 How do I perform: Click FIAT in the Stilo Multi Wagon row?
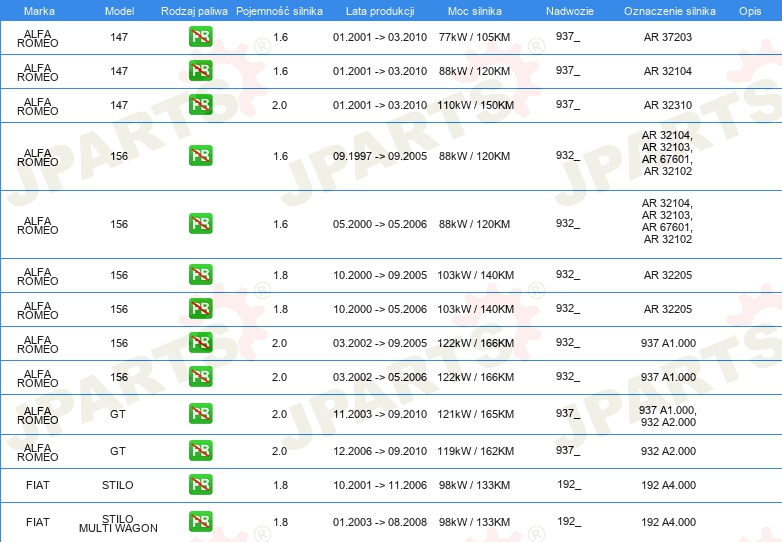pos(37,522)
